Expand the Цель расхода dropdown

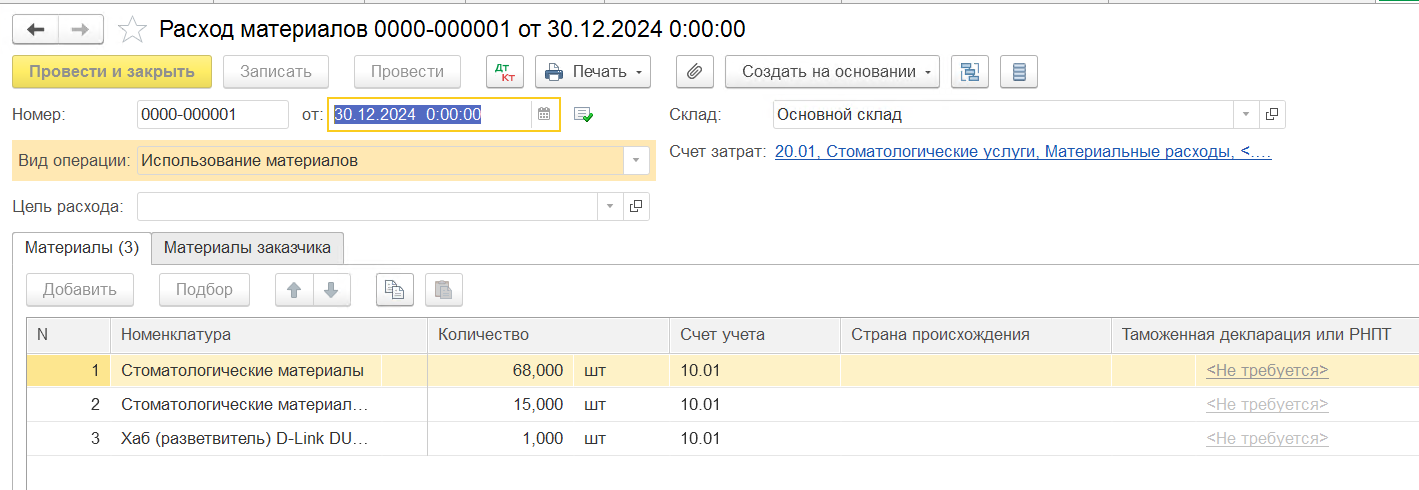coord(610,207)
